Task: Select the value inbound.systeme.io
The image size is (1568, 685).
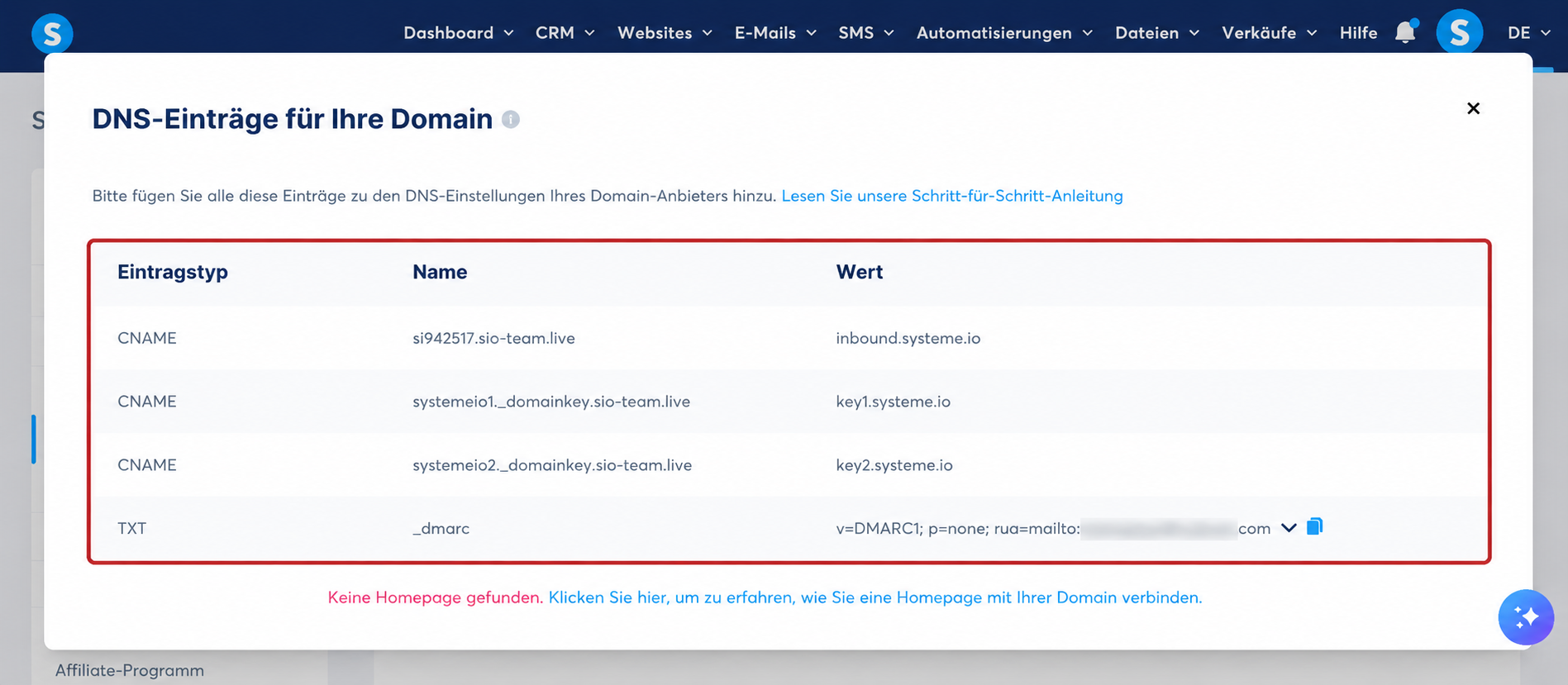Action: pyautogui.click(x=908, y=338)
